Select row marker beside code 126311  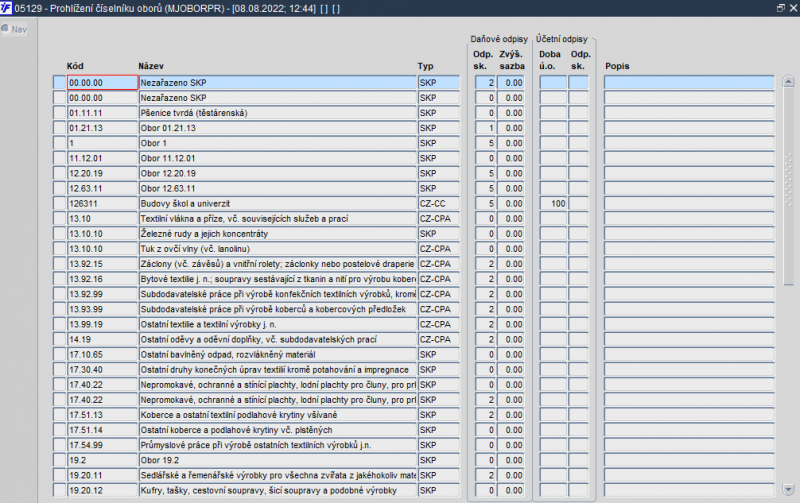(x=59, y=204)
